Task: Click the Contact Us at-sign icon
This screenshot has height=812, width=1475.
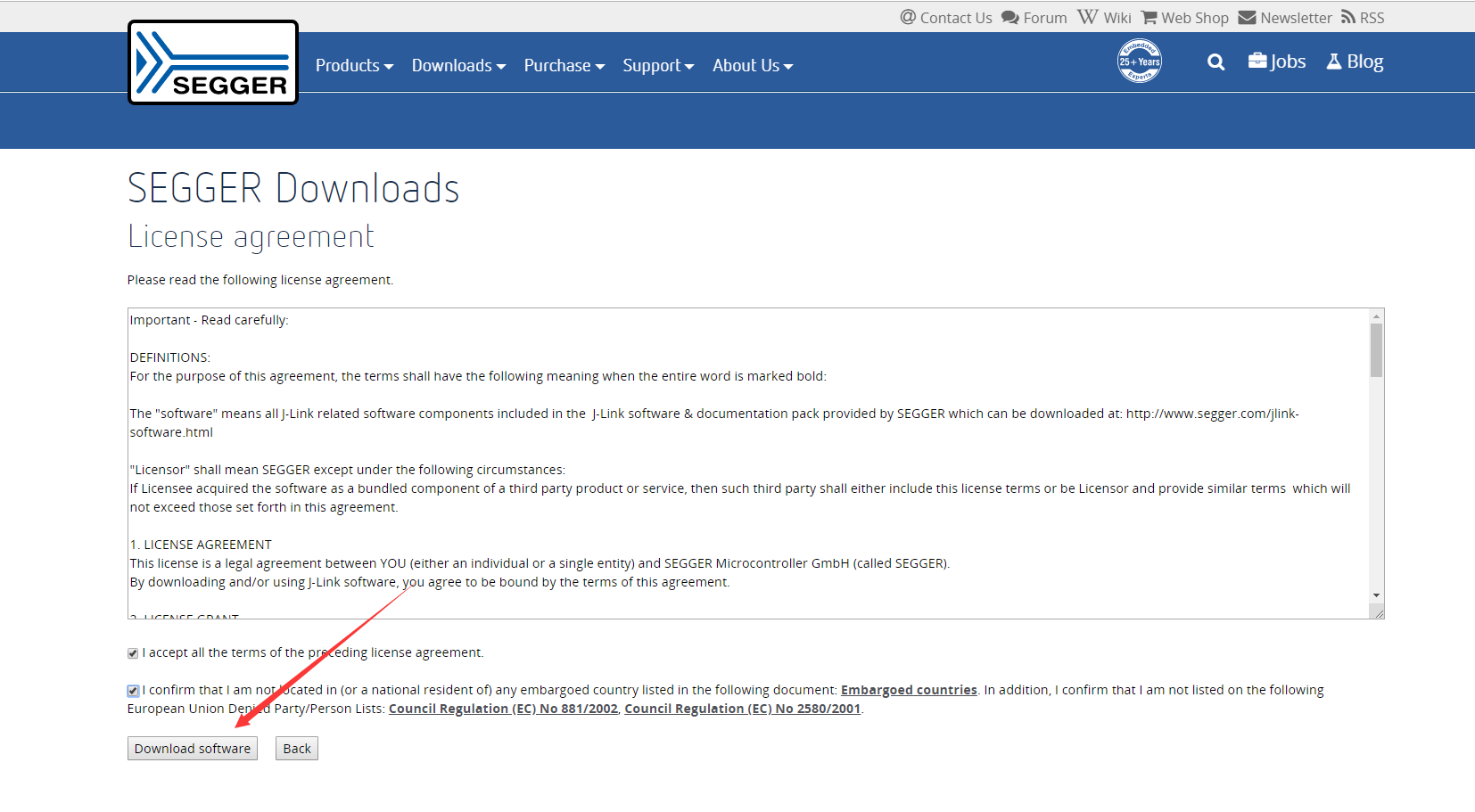Action: point(908,17)
